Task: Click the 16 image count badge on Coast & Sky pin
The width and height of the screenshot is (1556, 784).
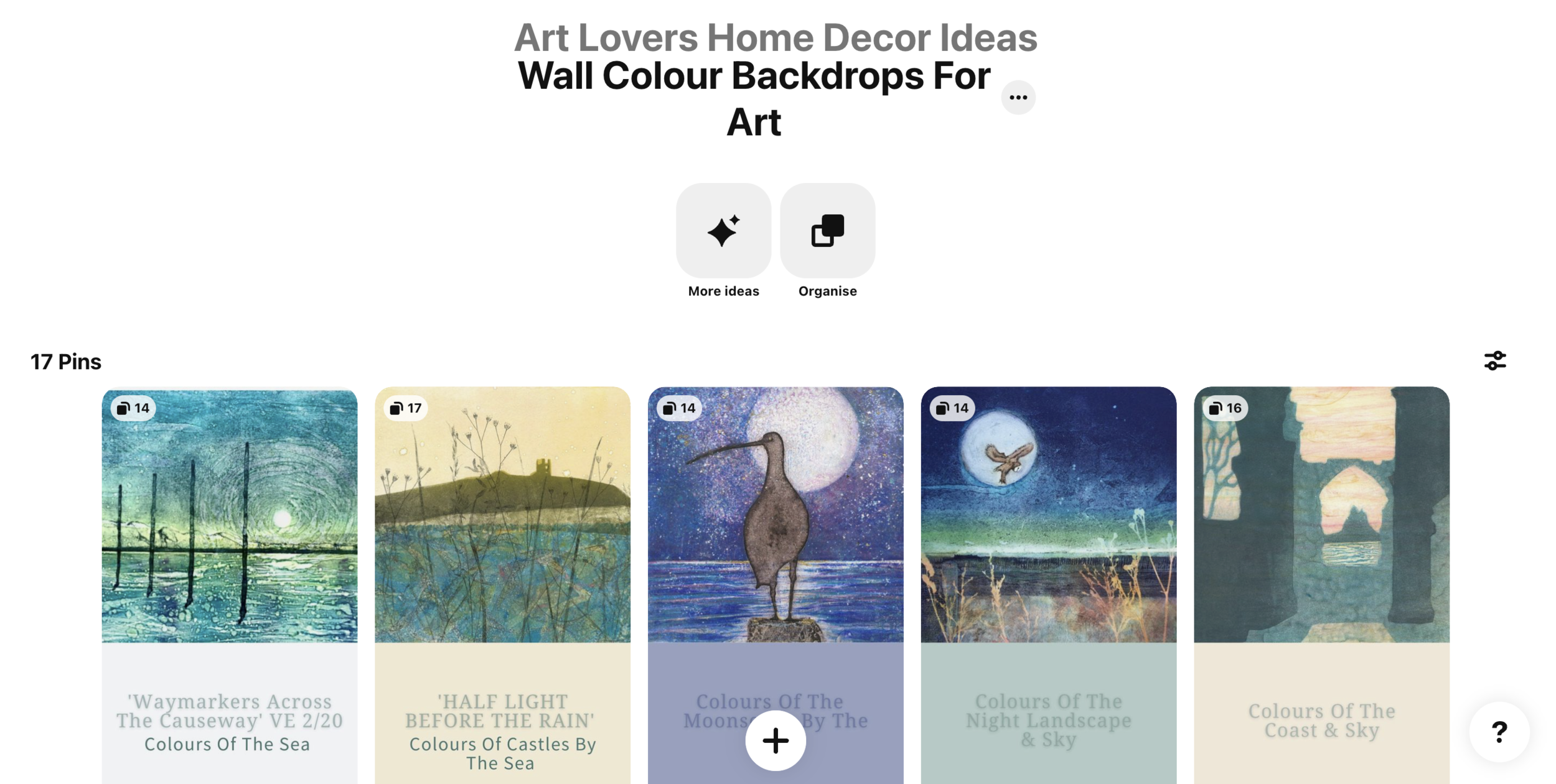Action: coord(1225,408)
